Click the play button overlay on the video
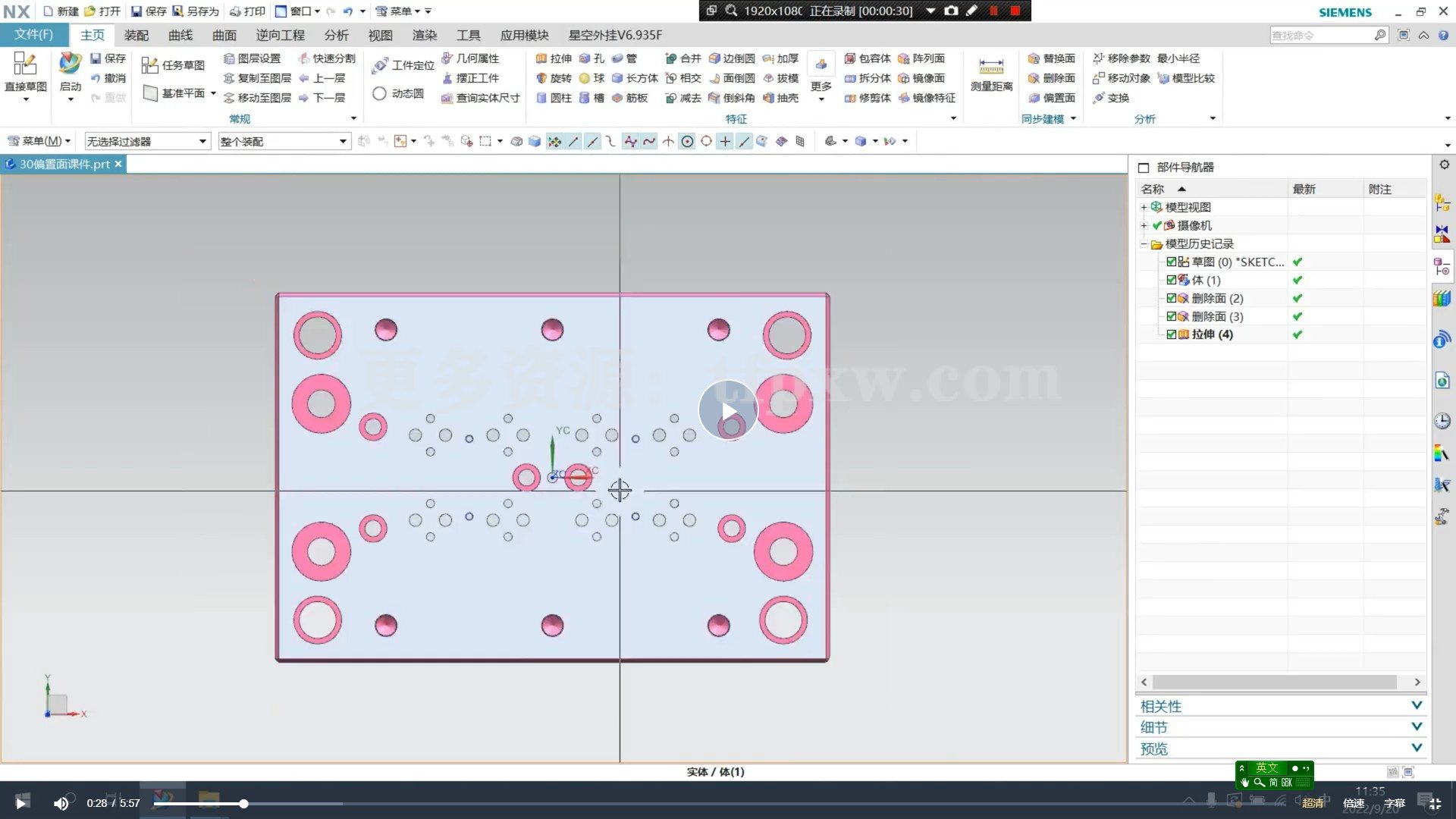This screenshot has height=819, width=1456. (x=728, y=409)
